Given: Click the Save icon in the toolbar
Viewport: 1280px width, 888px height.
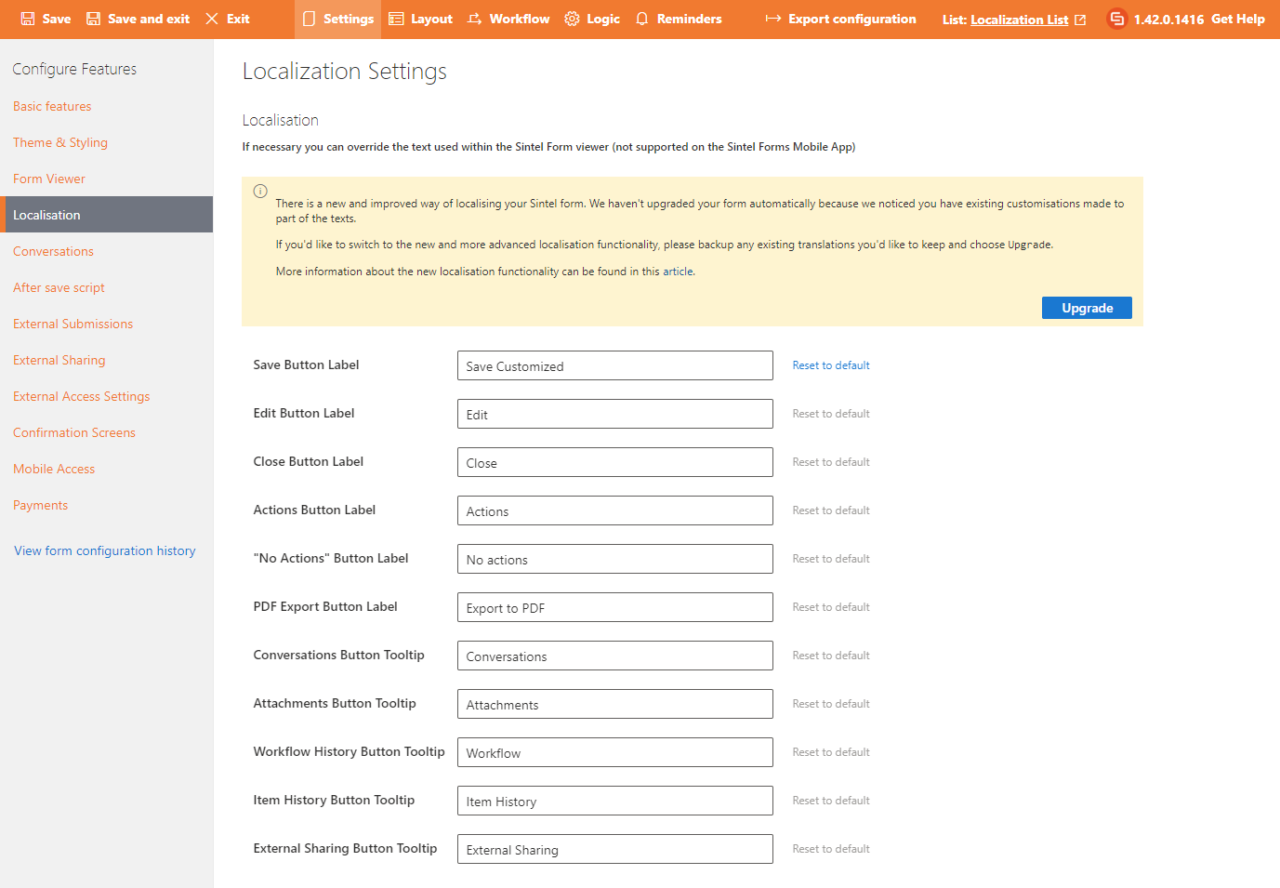Looking at the screenshot, I should (x=28, y=18).
